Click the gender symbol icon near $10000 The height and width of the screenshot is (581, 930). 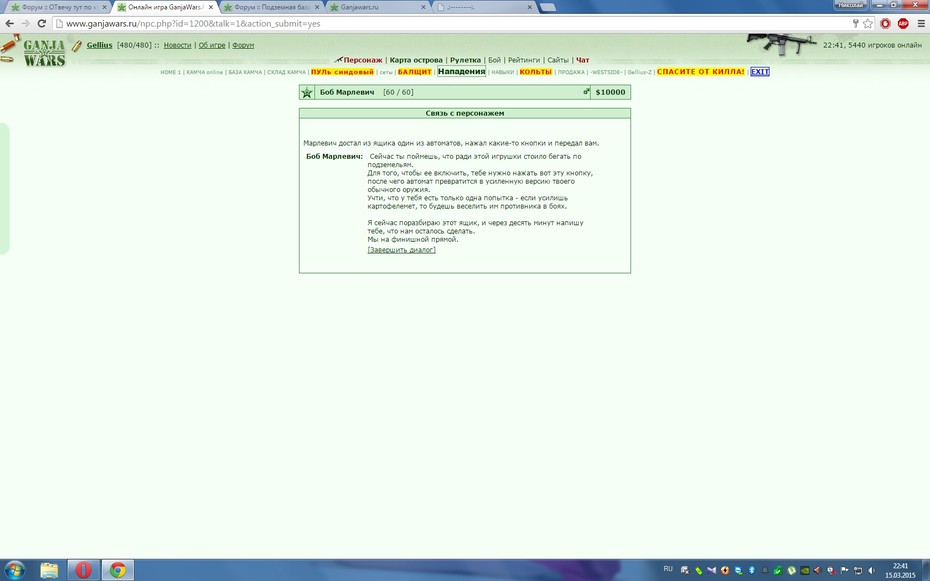point(586,91)
